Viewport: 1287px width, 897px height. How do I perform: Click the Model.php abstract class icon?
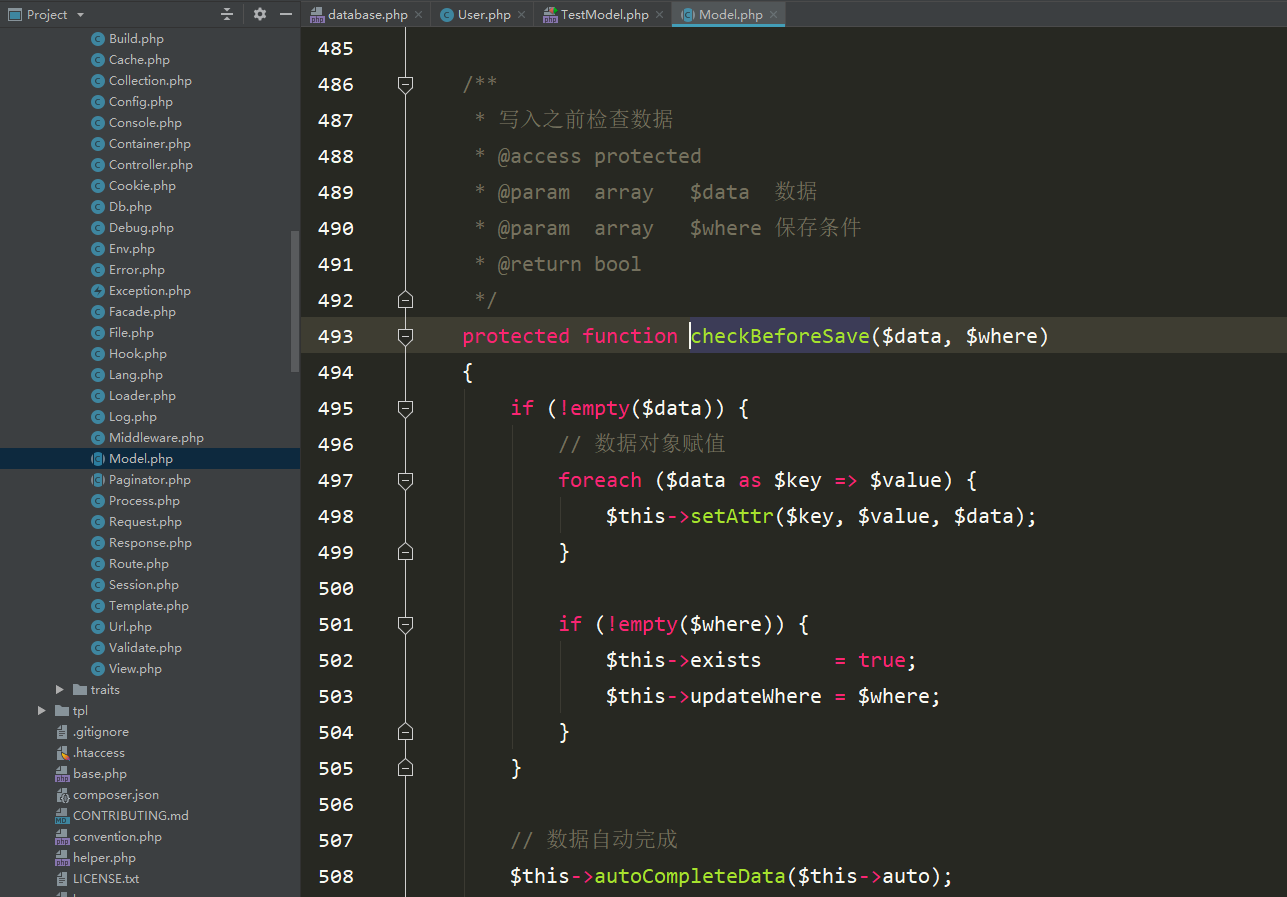point(98,459)
